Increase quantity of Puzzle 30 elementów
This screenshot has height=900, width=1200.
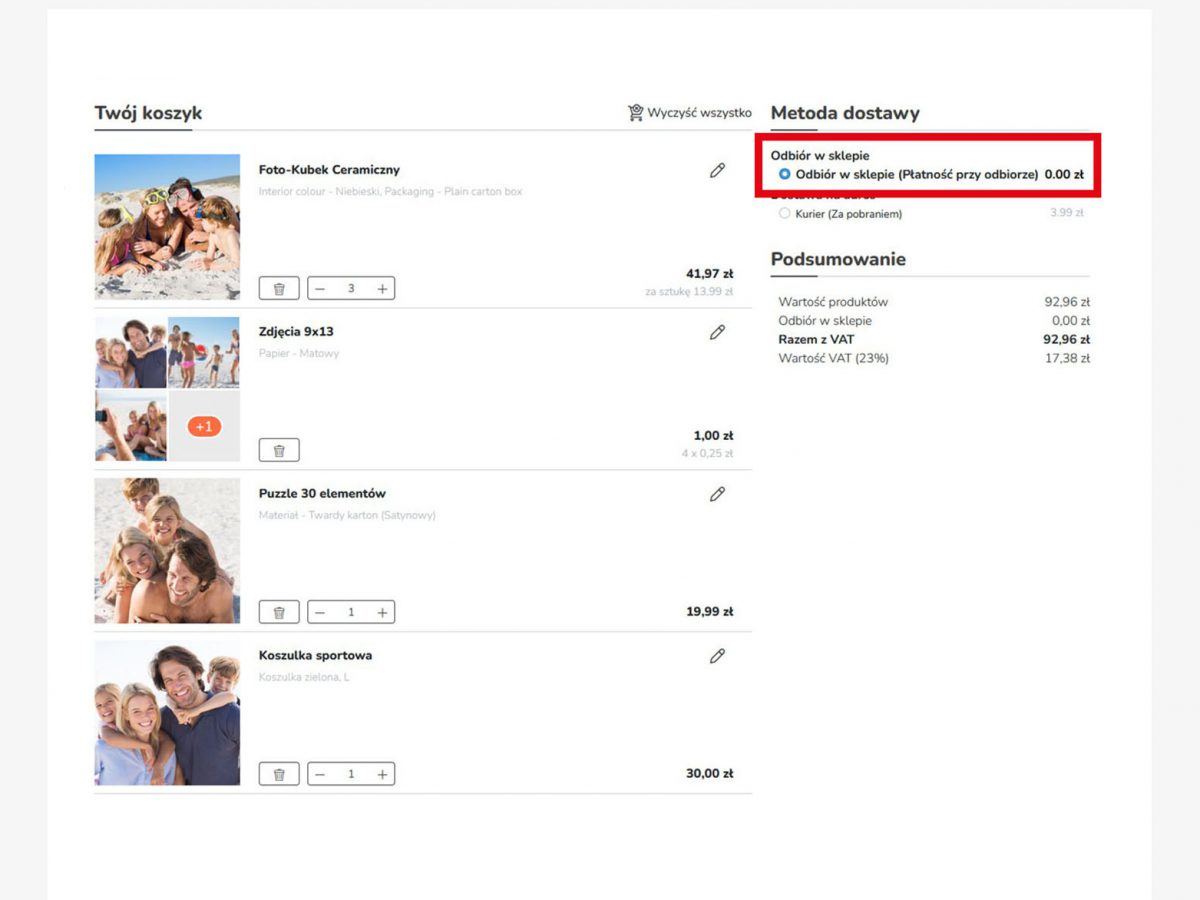click(382, 612)
